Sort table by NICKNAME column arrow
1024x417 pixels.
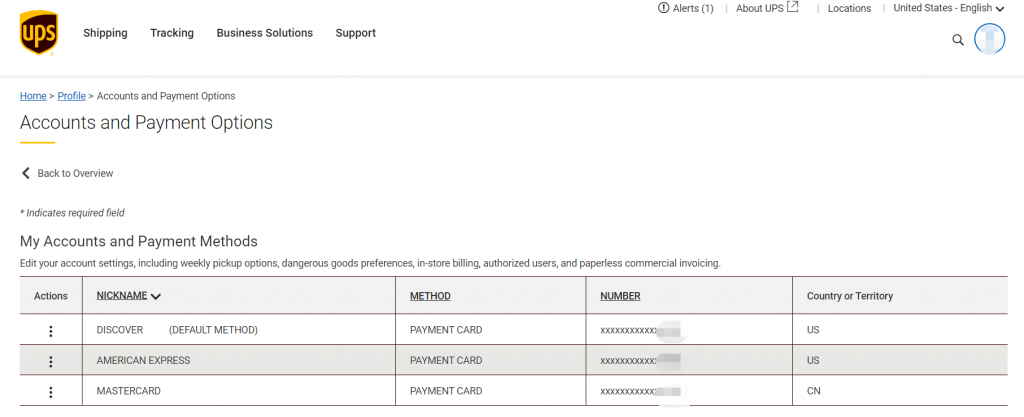coord(155,296)
